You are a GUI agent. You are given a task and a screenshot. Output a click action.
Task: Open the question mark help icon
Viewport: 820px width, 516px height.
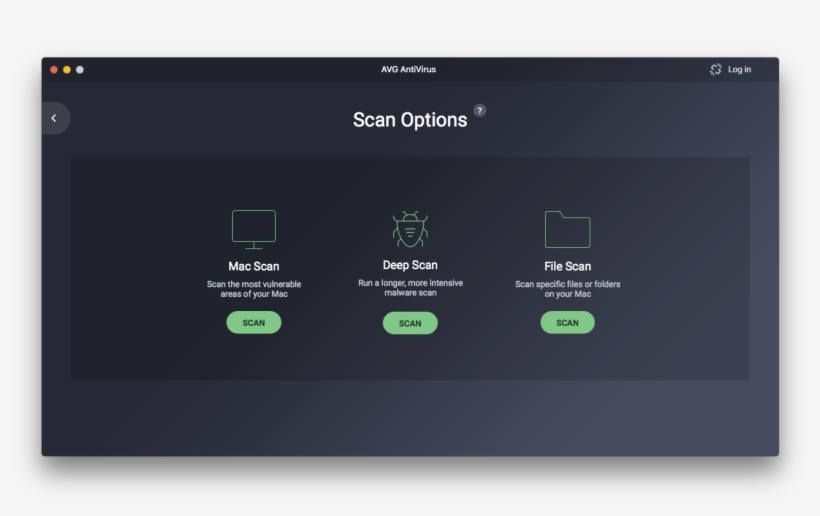[480, 111]
